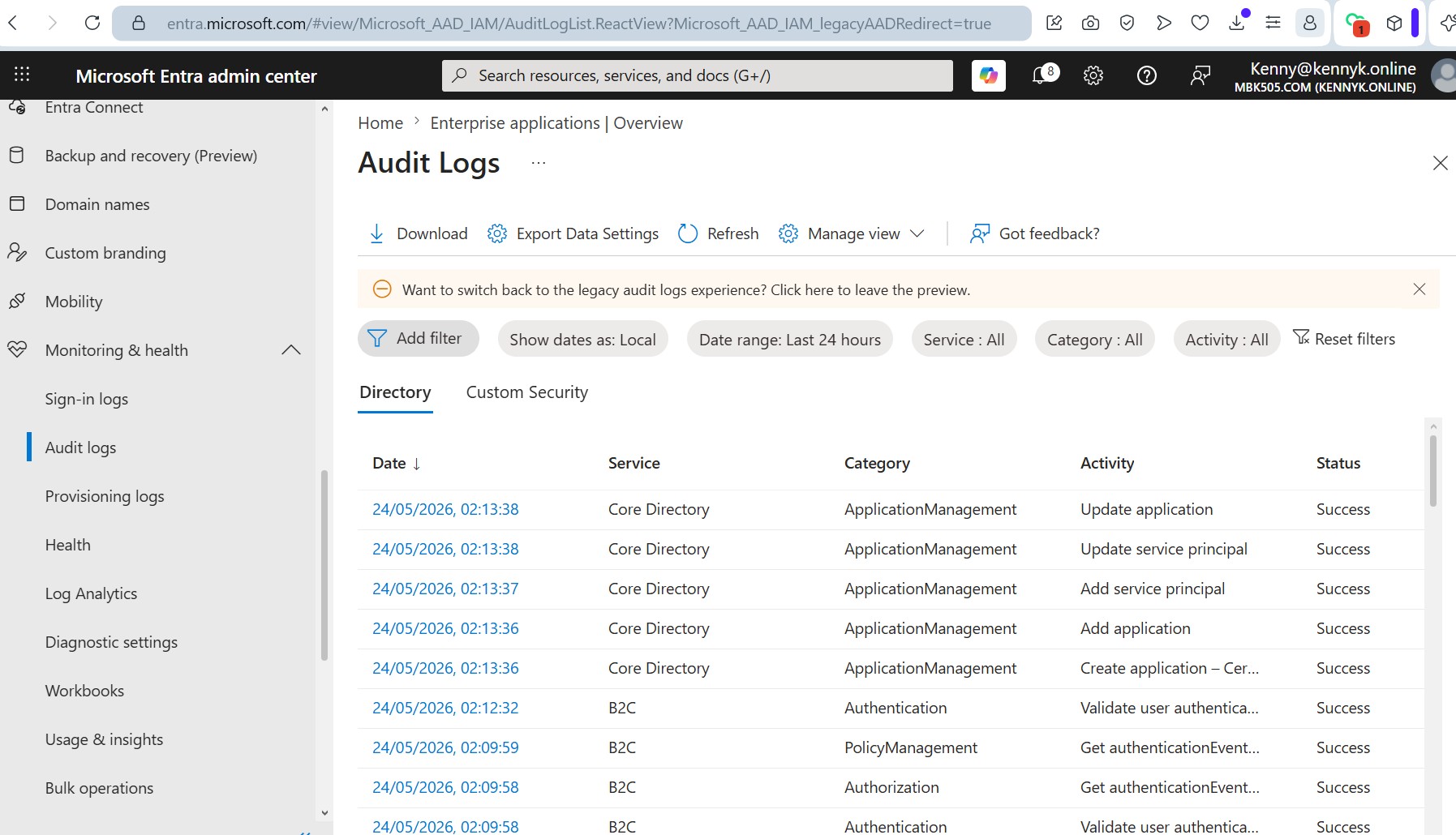Click the Home breadcrumb link
This screenshot has height=835, width=1456.
[x=380, y=122]
